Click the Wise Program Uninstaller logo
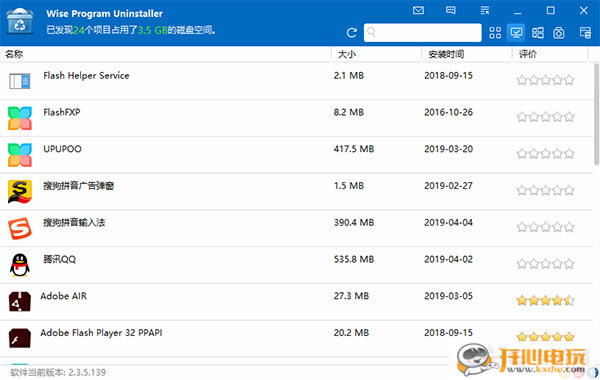 click(20, 21)
